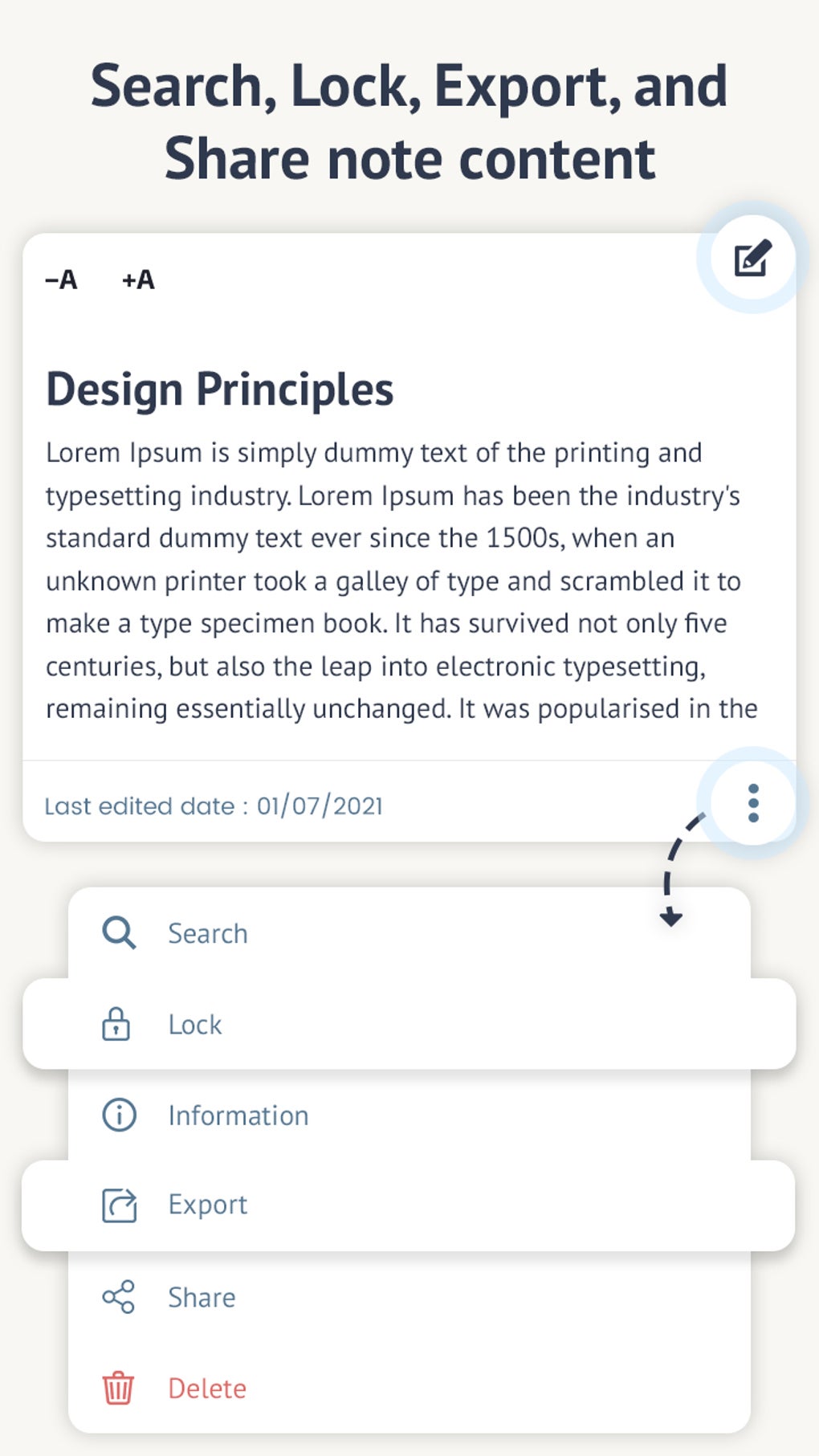Pick the red Delete menu option

(207, 1389)
